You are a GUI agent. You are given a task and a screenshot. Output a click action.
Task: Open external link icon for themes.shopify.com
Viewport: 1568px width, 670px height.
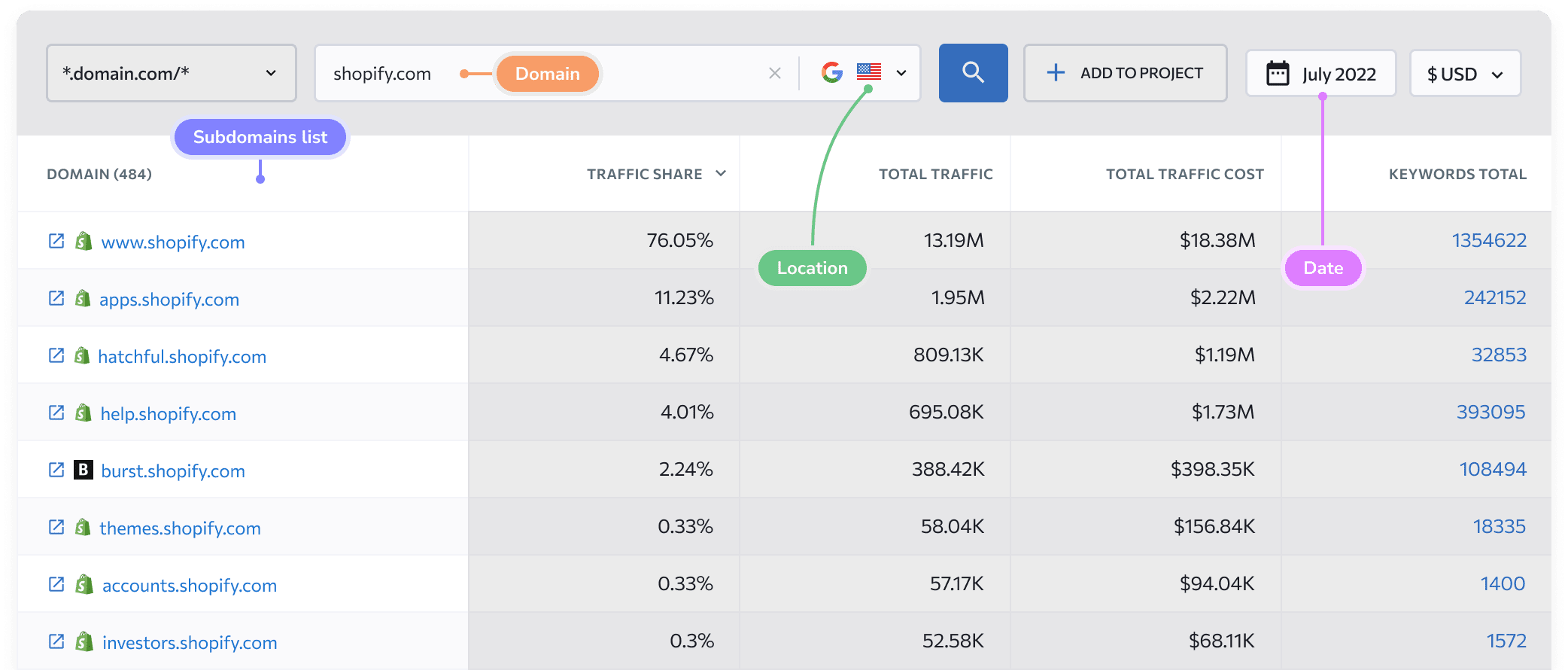click(56, 527)
